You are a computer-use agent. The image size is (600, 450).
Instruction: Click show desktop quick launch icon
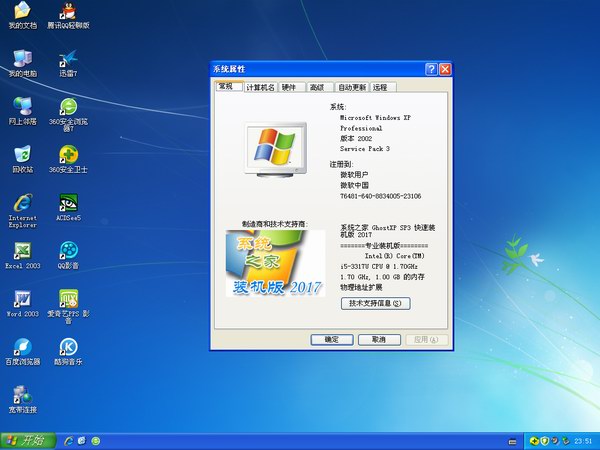click(x=82, y=441)
